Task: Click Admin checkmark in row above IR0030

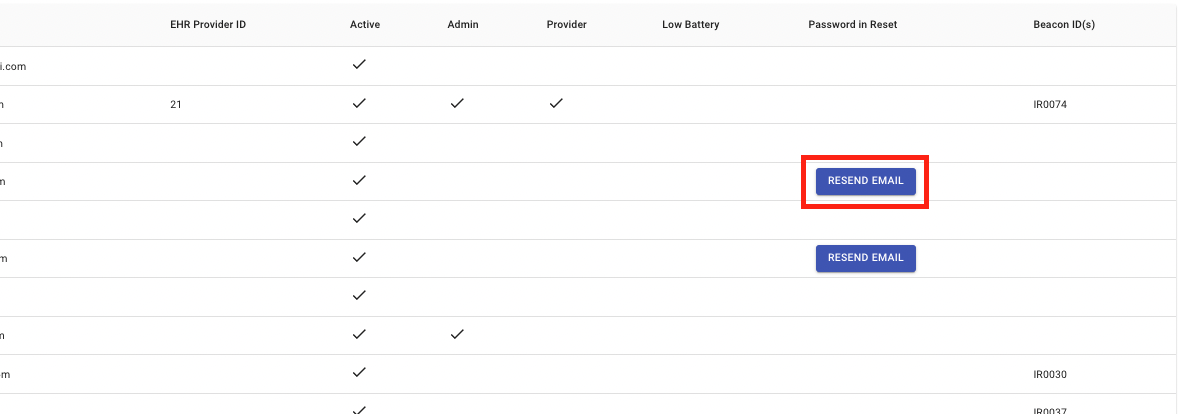Action: click(x=457, y=334)
